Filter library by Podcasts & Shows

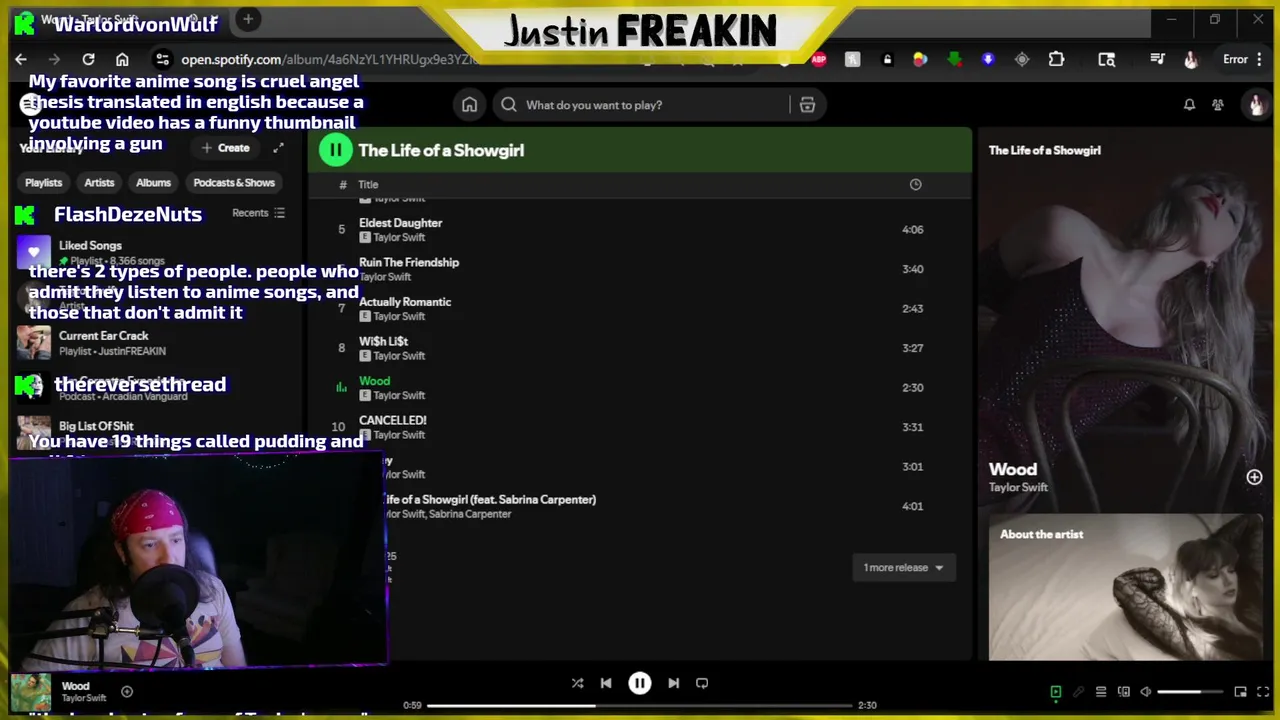[x=234, y=183]
